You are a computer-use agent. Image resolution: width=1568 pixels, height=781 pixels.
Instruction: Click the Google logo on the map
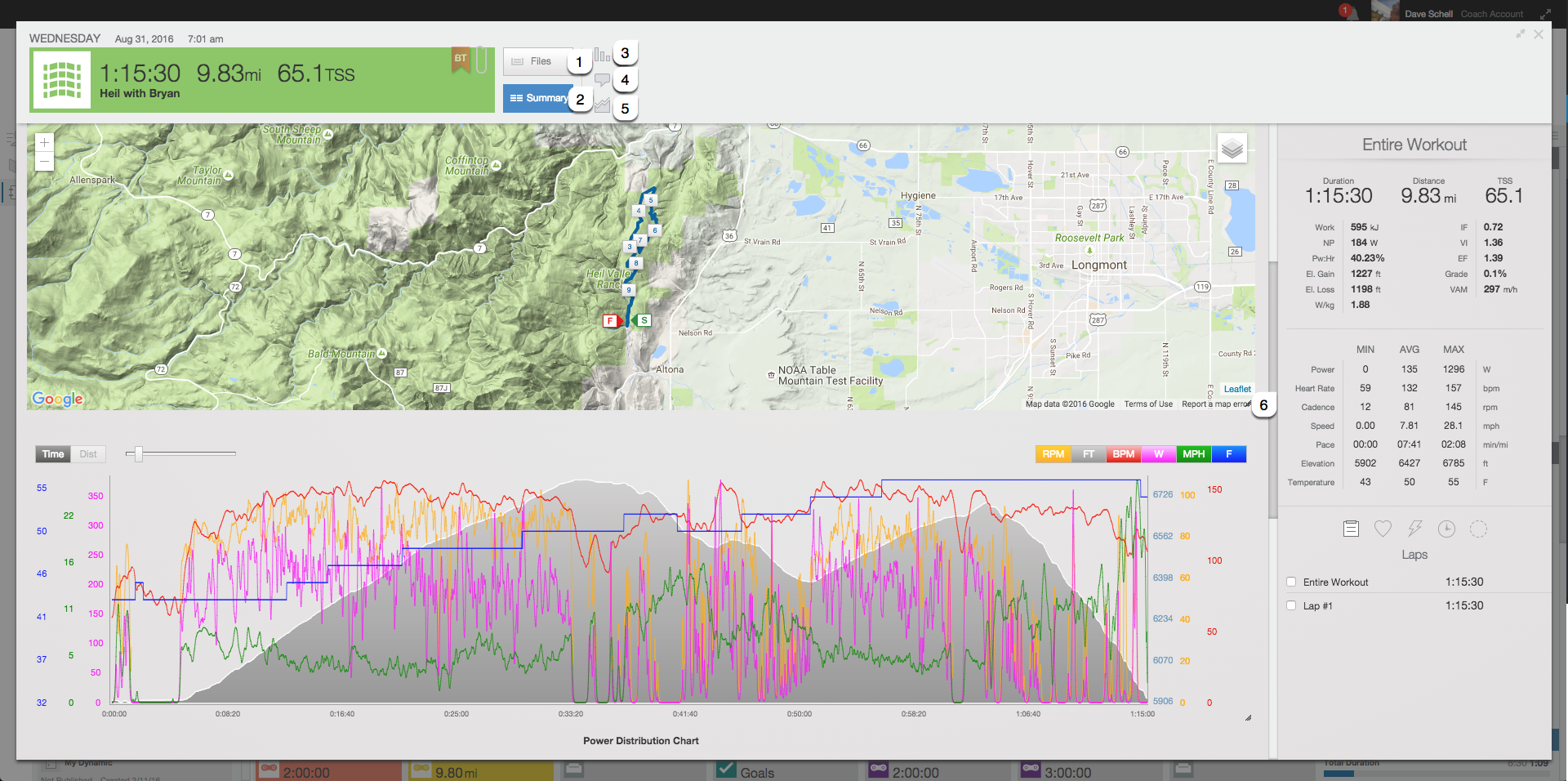57,399
